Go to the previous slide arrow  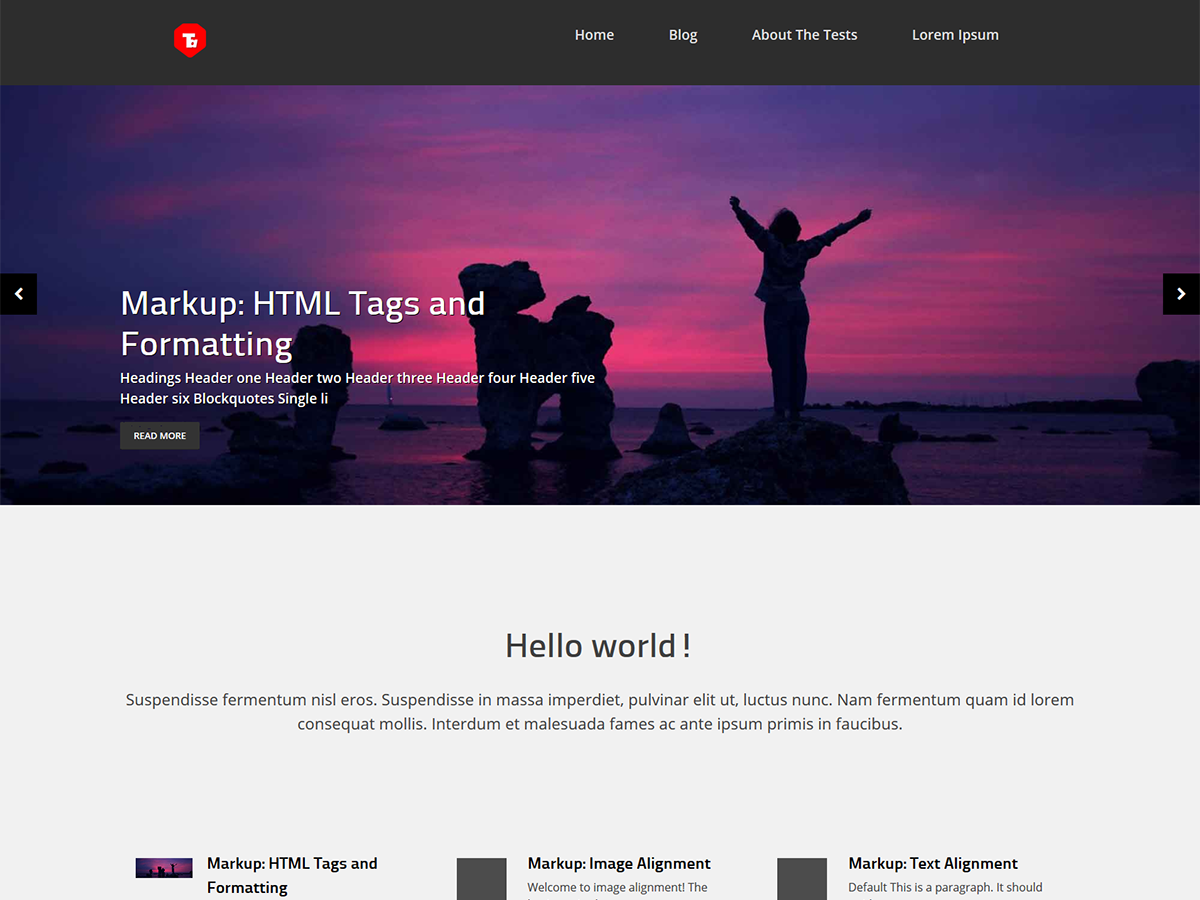[18, 294]
